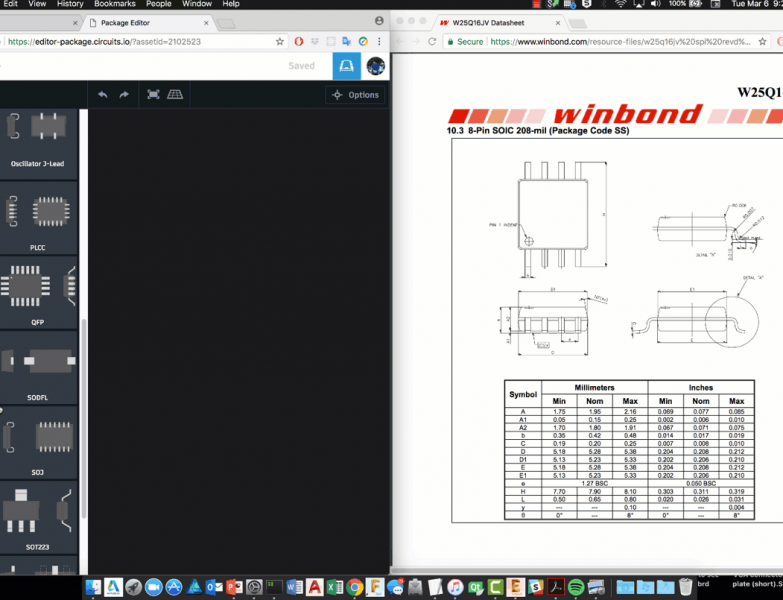Click the Chrome account icon above the address bar

pyautogui.click(x=379, y=21)
